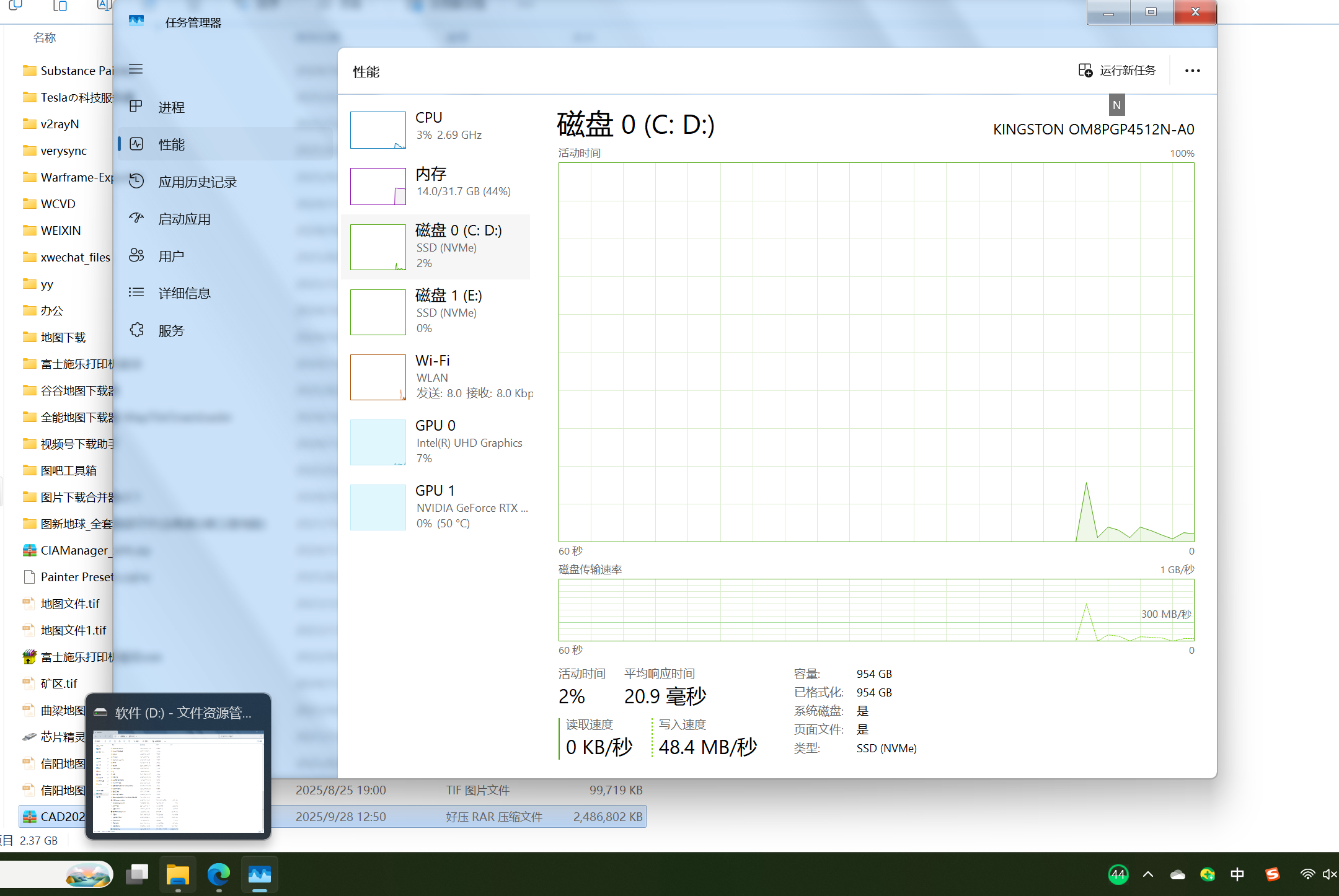Open the three-dot more options menu
The image size is (1339, 896).
[1193, 71]
